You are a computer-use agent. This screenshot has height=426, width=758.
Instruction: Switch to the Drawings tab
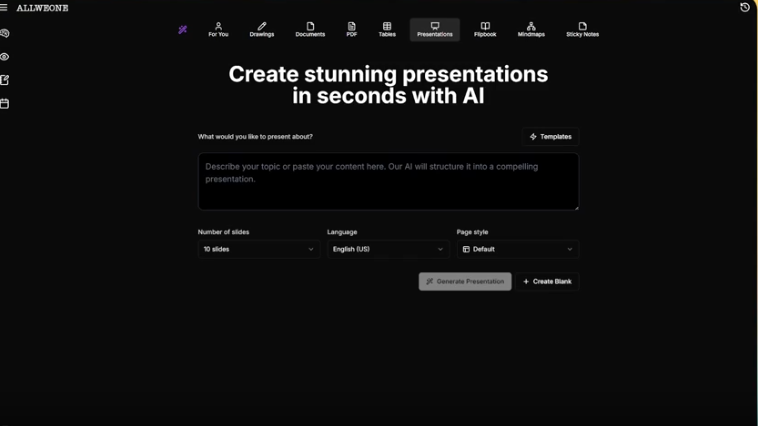262,29
